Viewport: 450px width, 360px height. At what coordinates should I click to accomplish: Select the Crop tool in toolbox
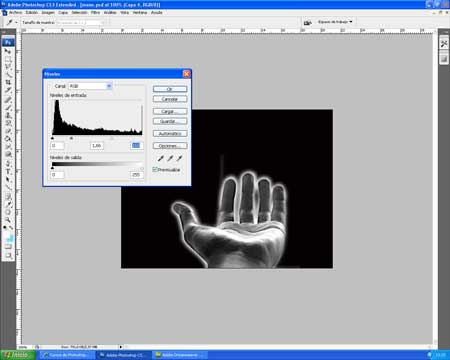(x=8, y=82)
